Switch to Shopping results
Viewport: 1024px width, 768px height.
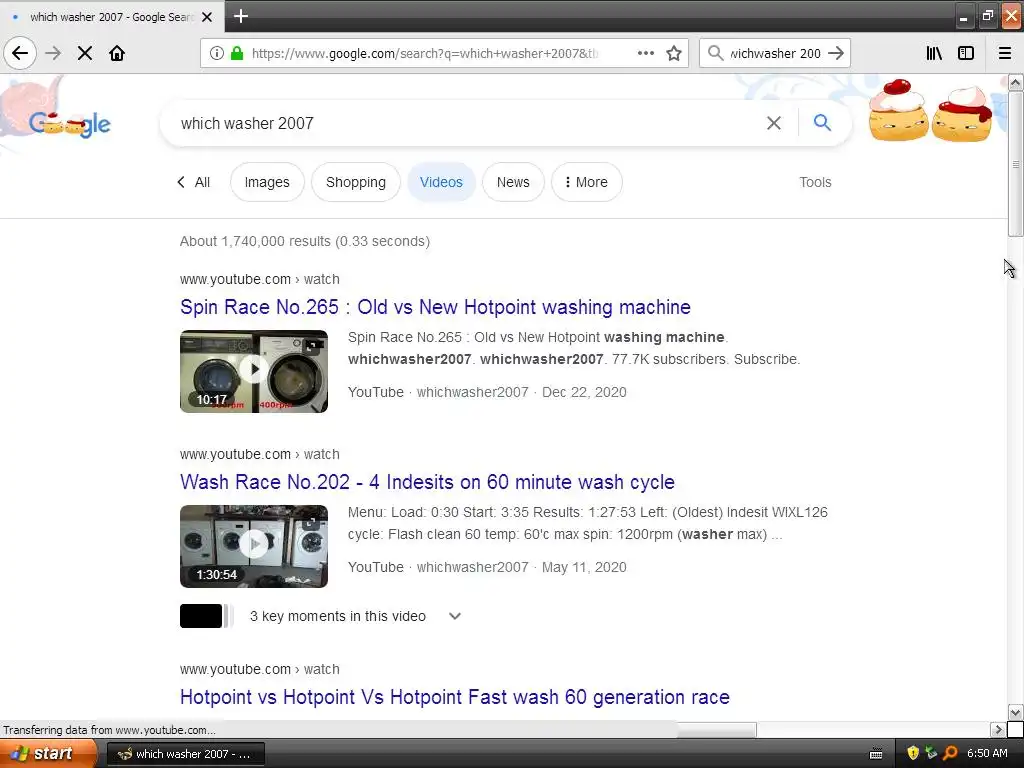click(x=356, y=182)
